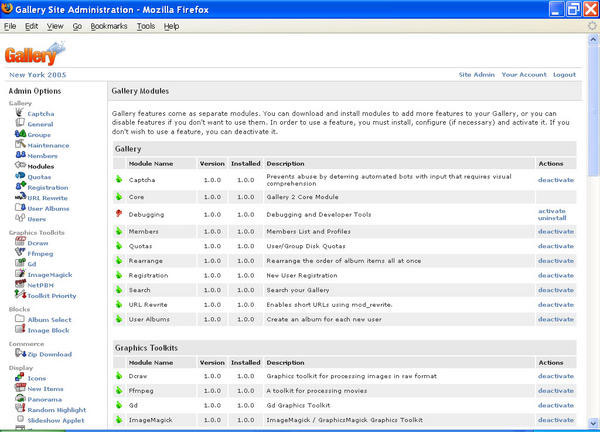Open the Your Account link

(524, 75)
